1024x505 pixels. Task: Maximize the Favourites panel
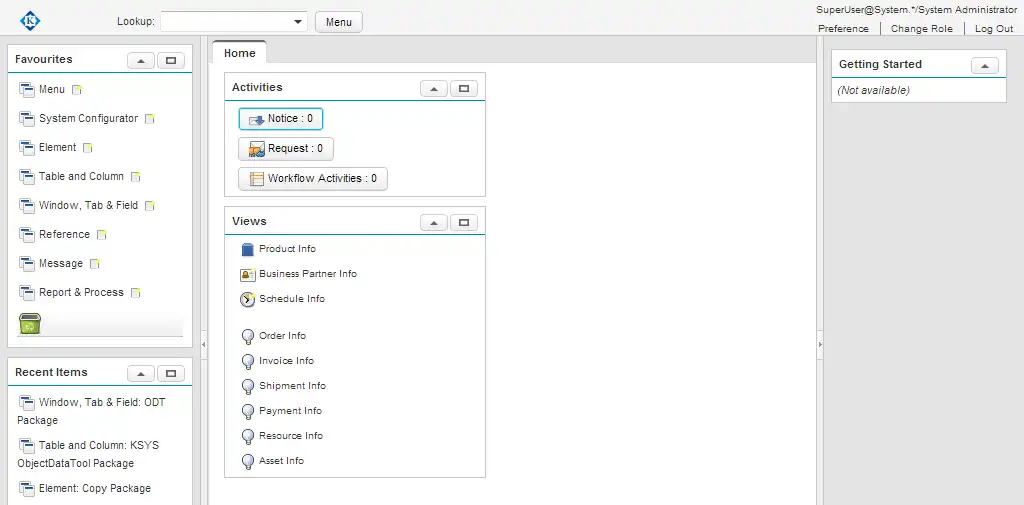pyautogui.click(x=171, y=61)
